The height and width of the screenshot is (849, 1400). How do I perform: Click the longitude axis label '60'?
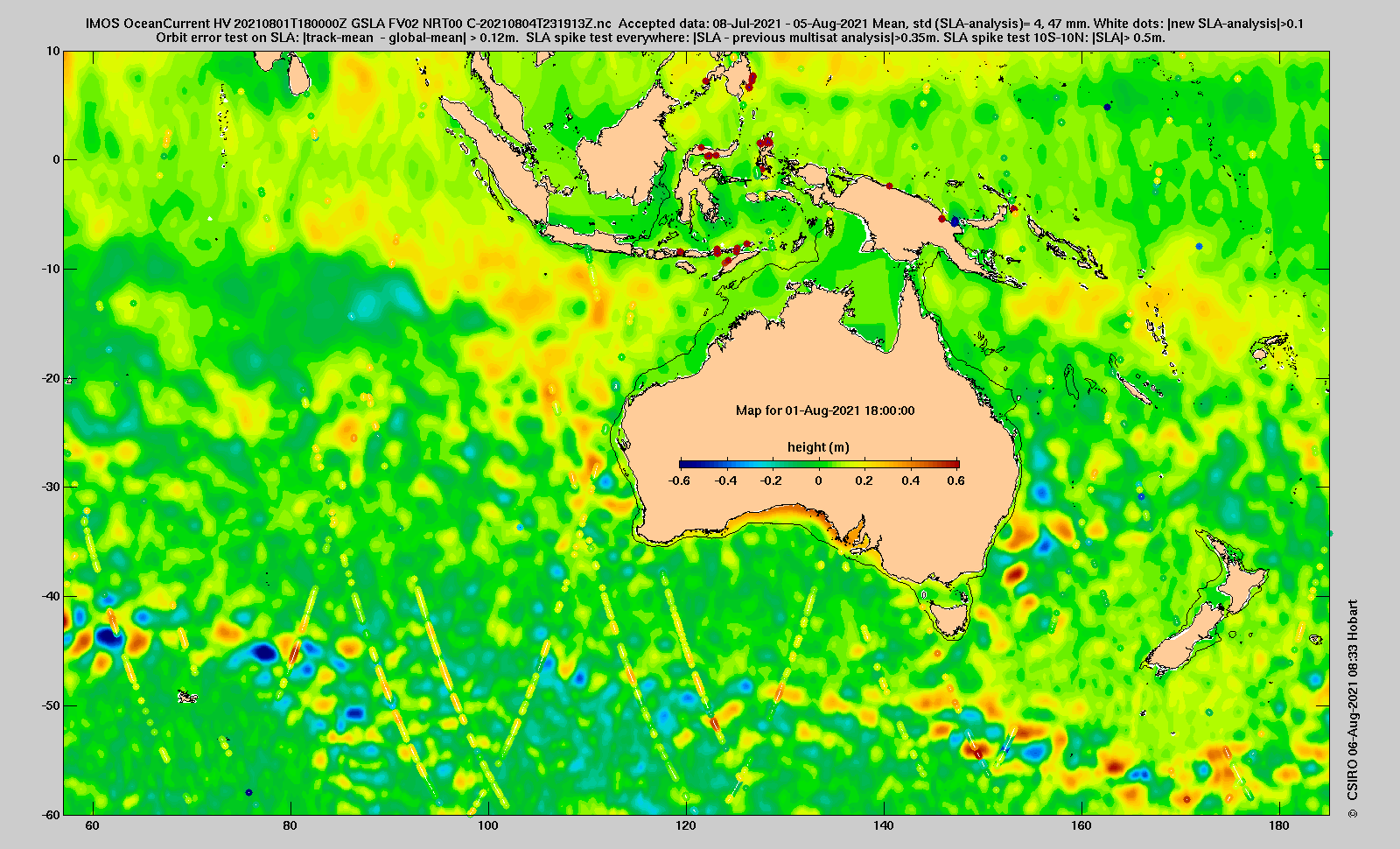point(93,825)
